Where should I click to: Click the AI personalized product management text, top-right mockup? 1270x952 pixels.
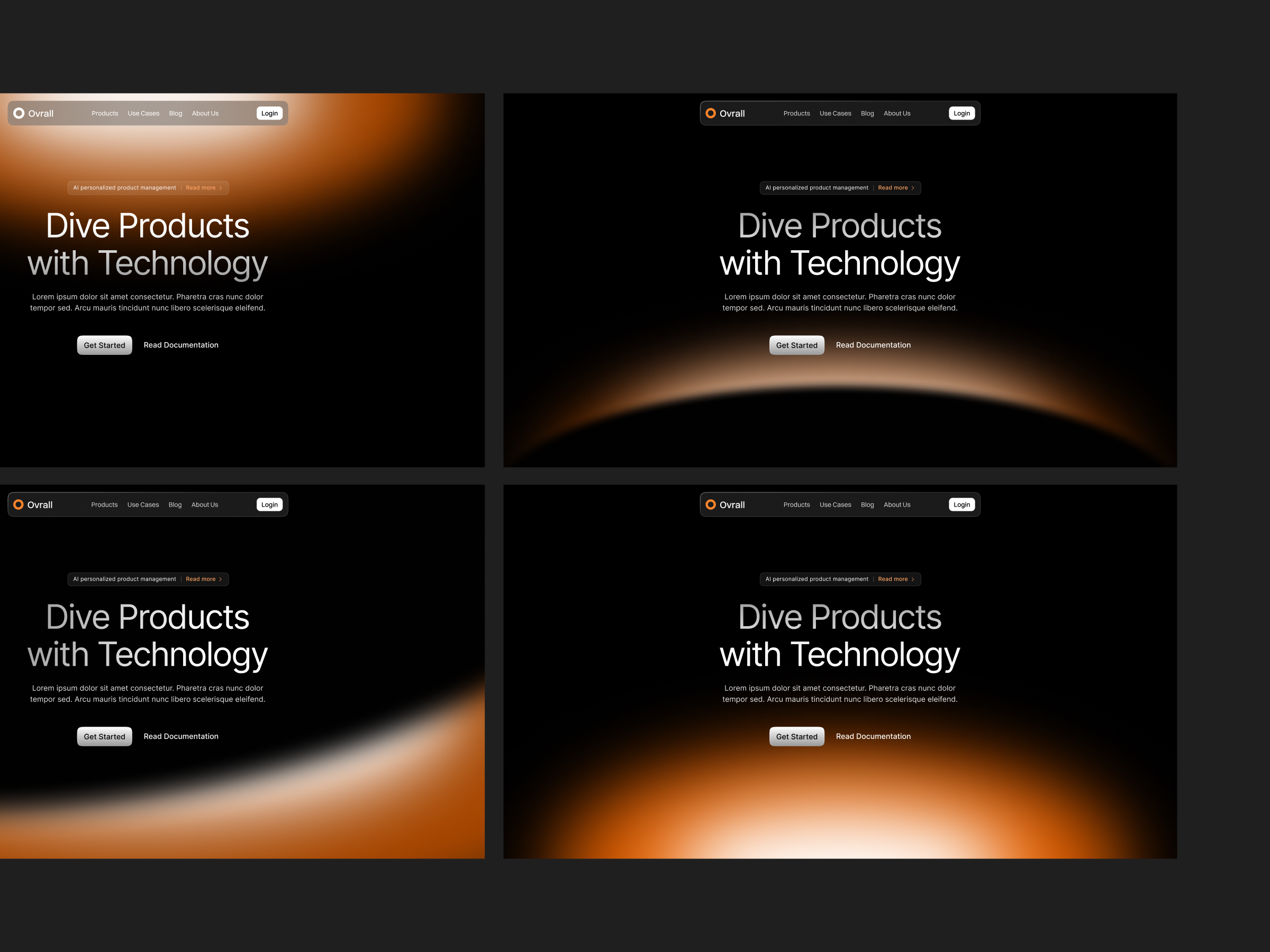pyautogui.click(x=817, y=188)
